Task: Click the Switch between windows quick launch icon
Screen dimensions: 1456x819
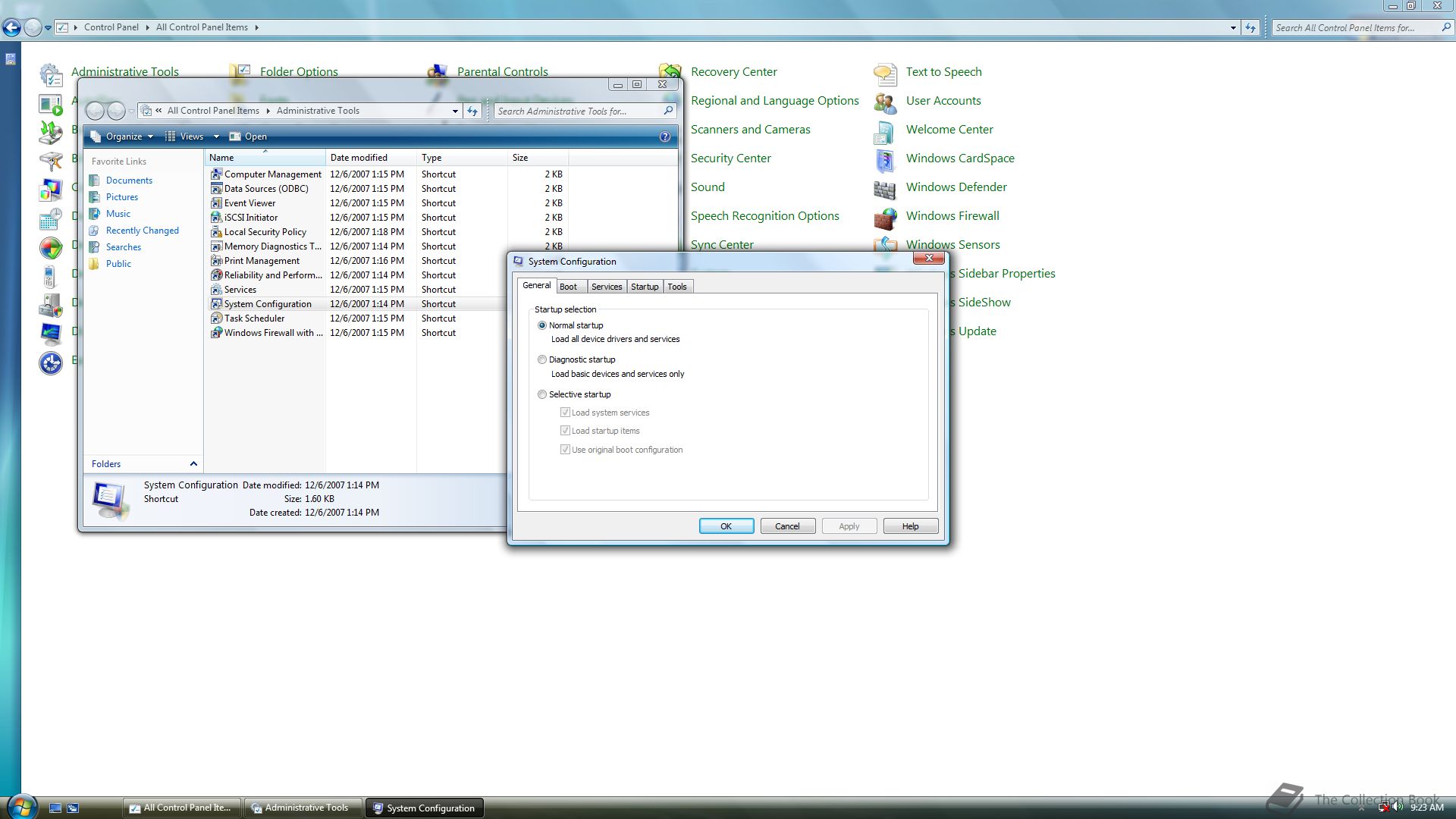Action: (x=73, y=808)
